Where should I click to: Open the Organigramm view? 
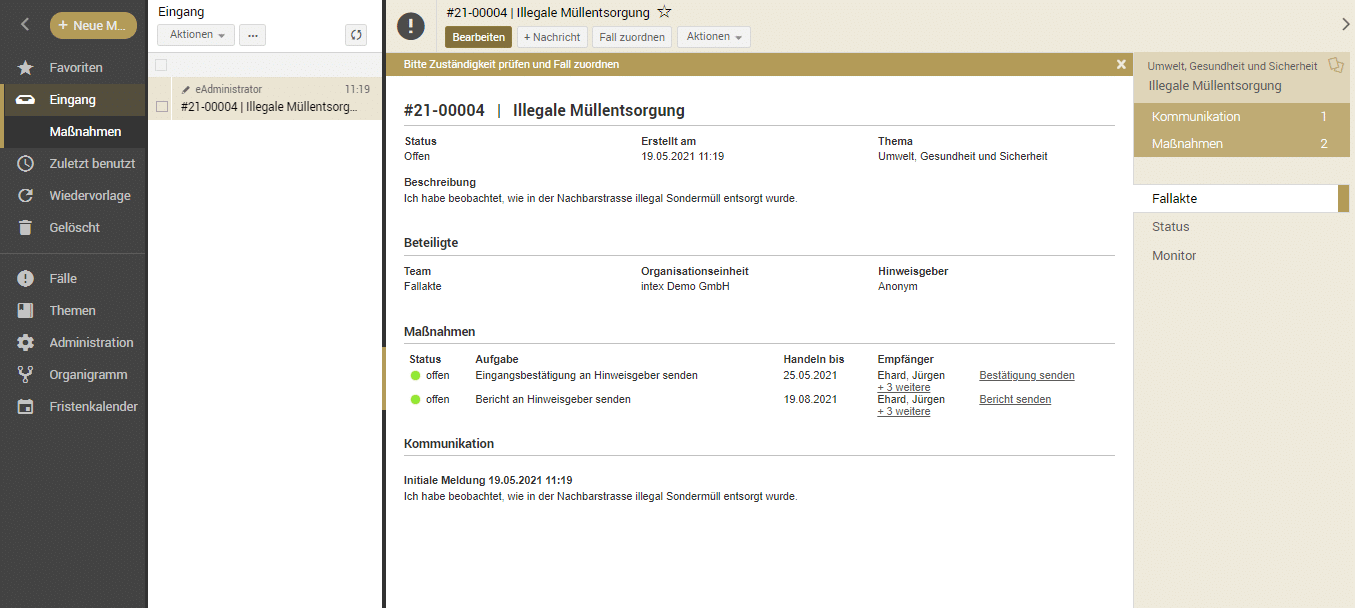[88, 375]
